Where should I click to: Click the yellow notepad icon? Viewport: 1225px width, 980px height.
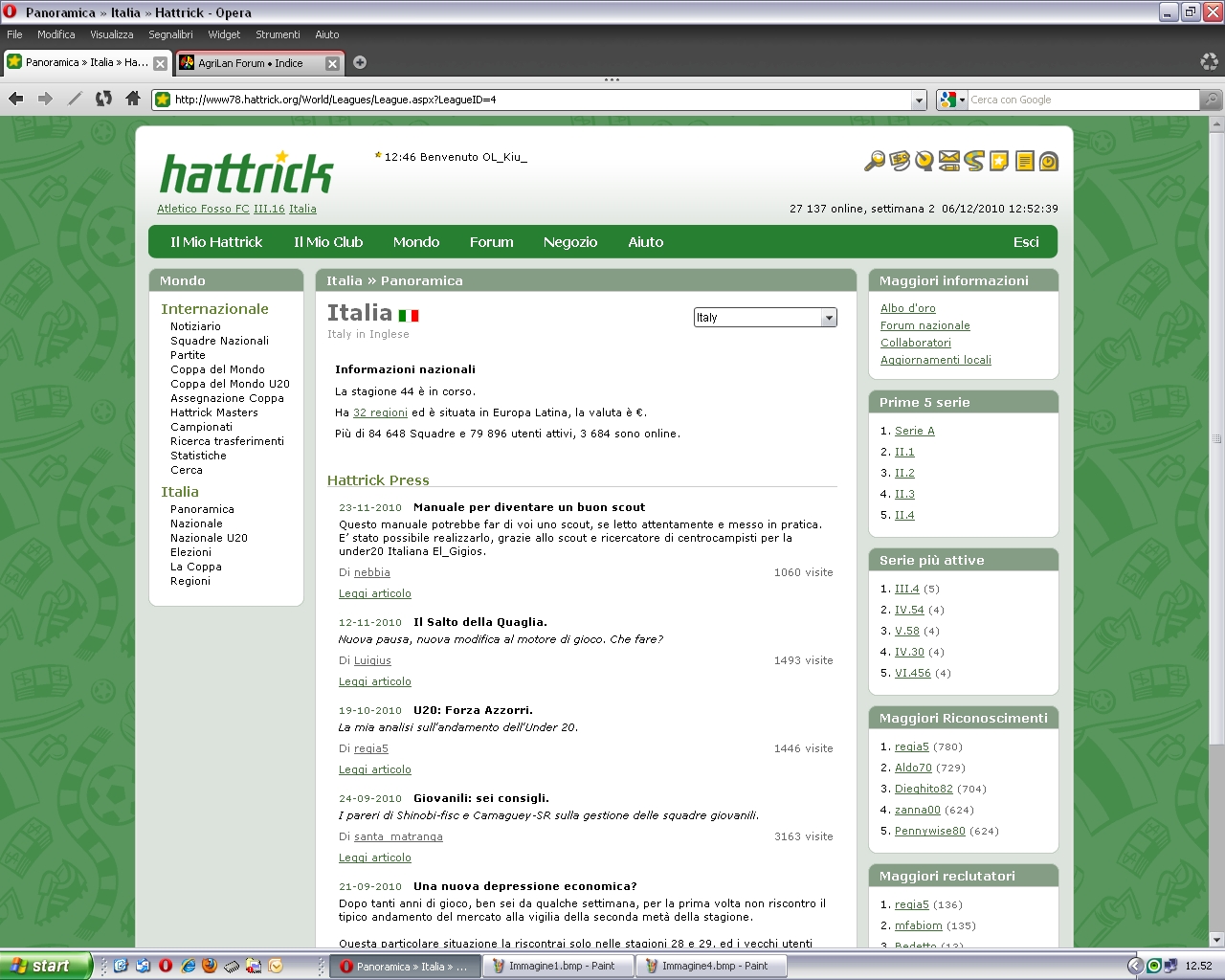[1024, 161]
